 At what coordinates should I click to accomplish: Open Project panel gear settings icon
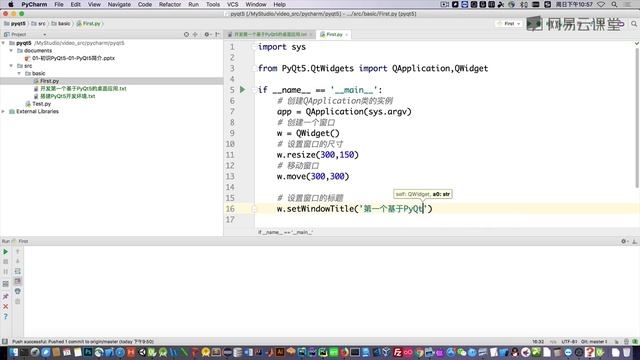(x=207, y=34)
